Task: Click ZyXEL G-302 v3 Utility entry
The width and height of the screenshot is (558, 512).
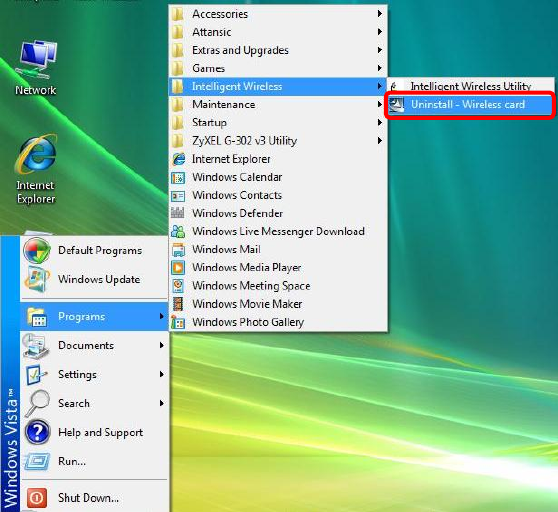Action: (x=278, y=141)
